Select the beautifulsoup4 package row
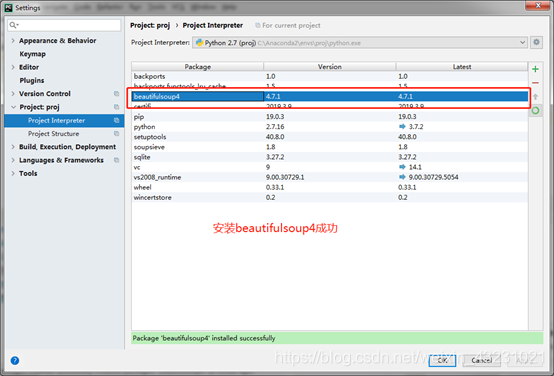 tap(330, 96)
